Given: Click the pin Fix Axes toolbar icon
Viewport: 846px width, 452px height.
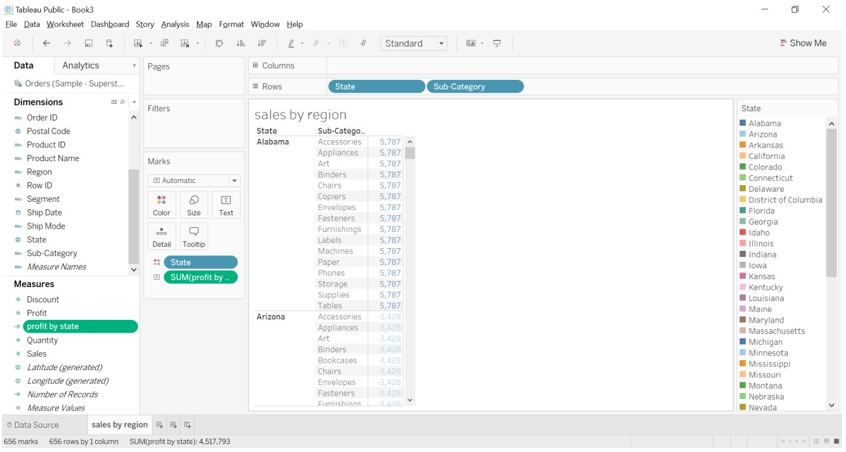Looking at the screenshot, I should (364, 43).
